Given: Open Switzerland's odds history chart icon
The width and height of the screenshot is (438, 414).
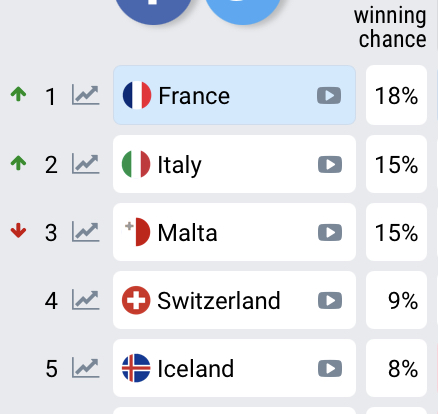Looking at the screenshot, I should coord(86,300).
